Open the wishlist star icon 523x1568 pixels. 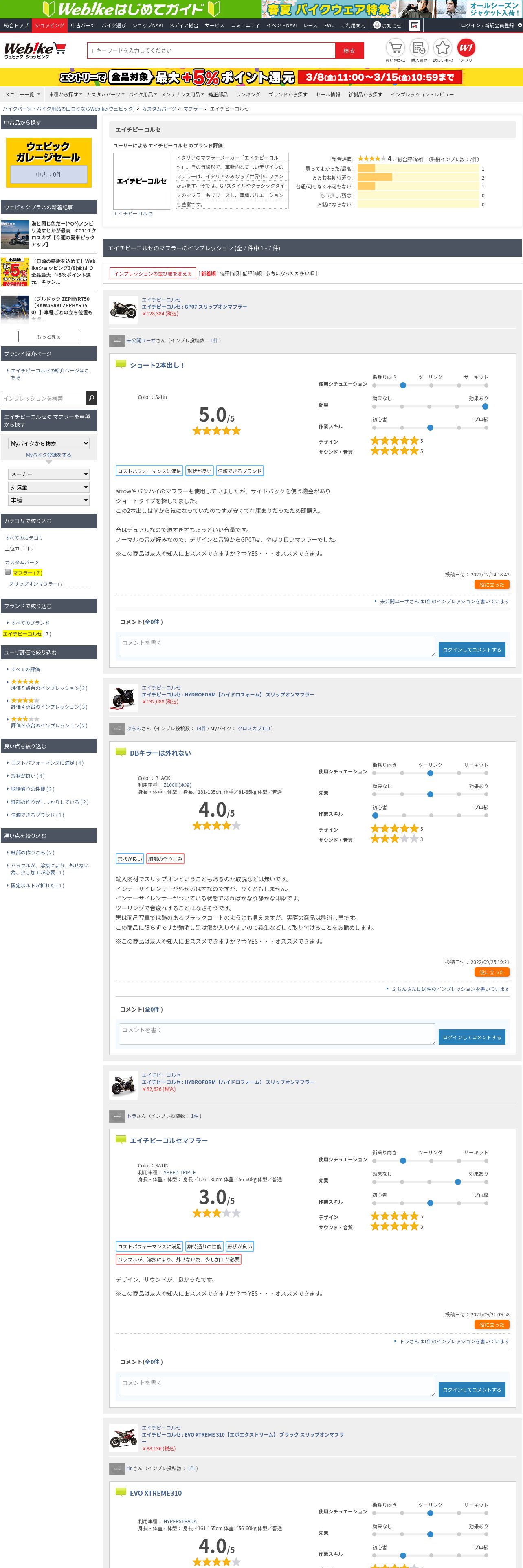[443, 48]
